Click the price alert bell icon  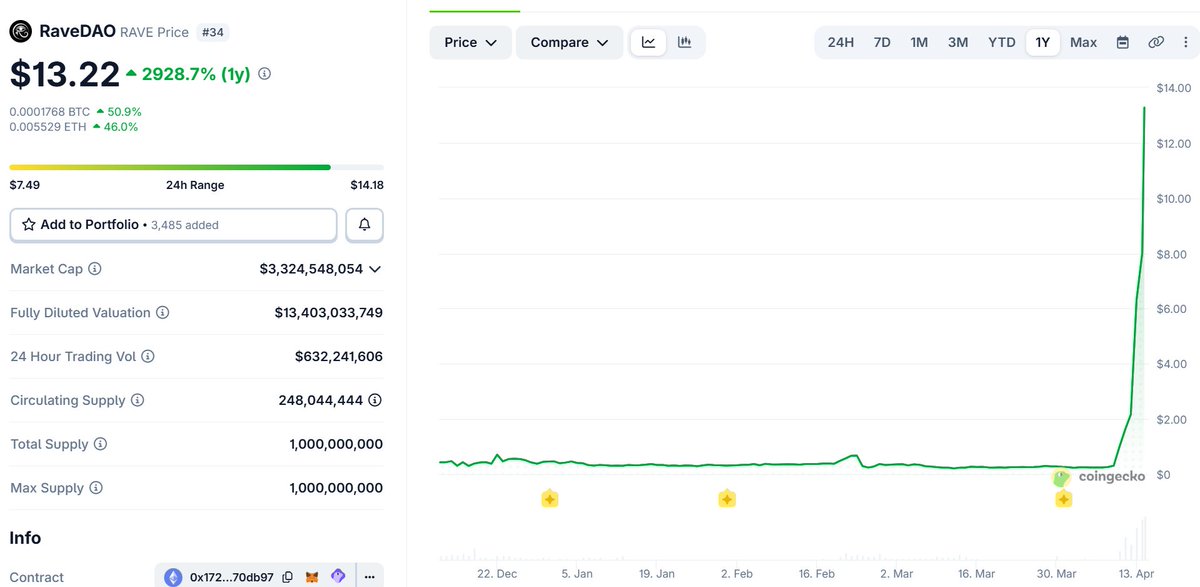(364, 225)
